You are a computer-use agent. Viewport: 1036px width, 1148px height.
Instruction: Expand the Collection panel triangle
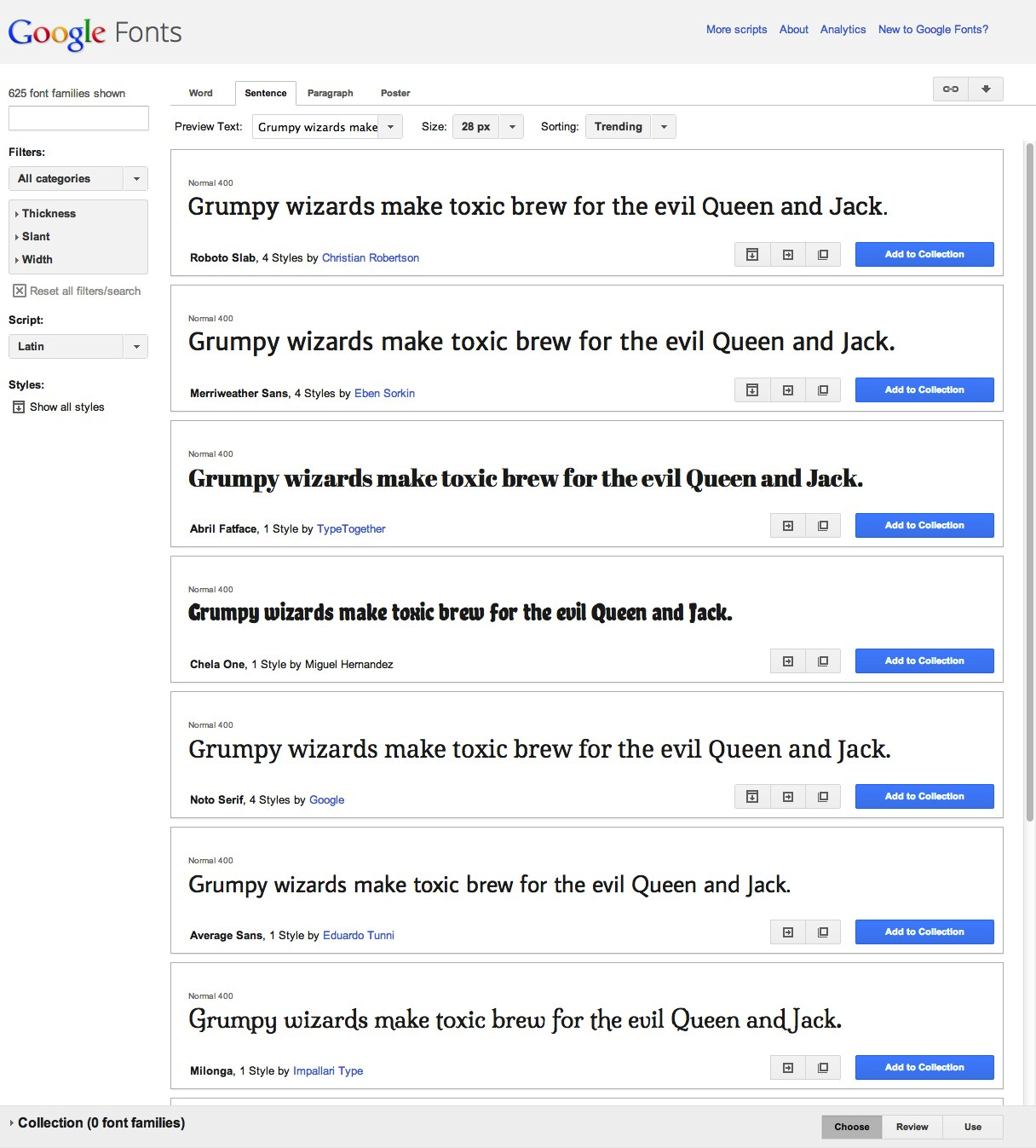click(12, 1122)
